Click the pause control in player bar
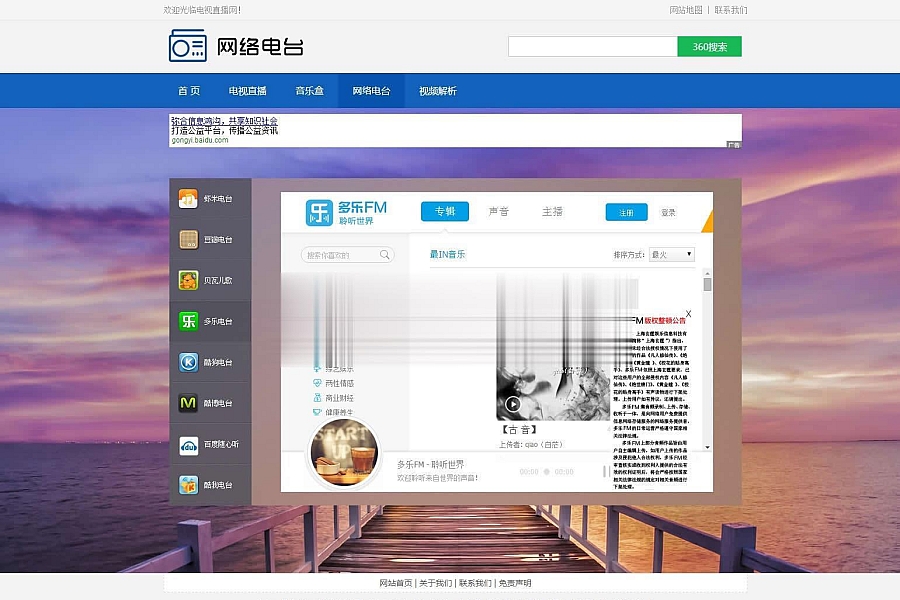 click(606, 471)
